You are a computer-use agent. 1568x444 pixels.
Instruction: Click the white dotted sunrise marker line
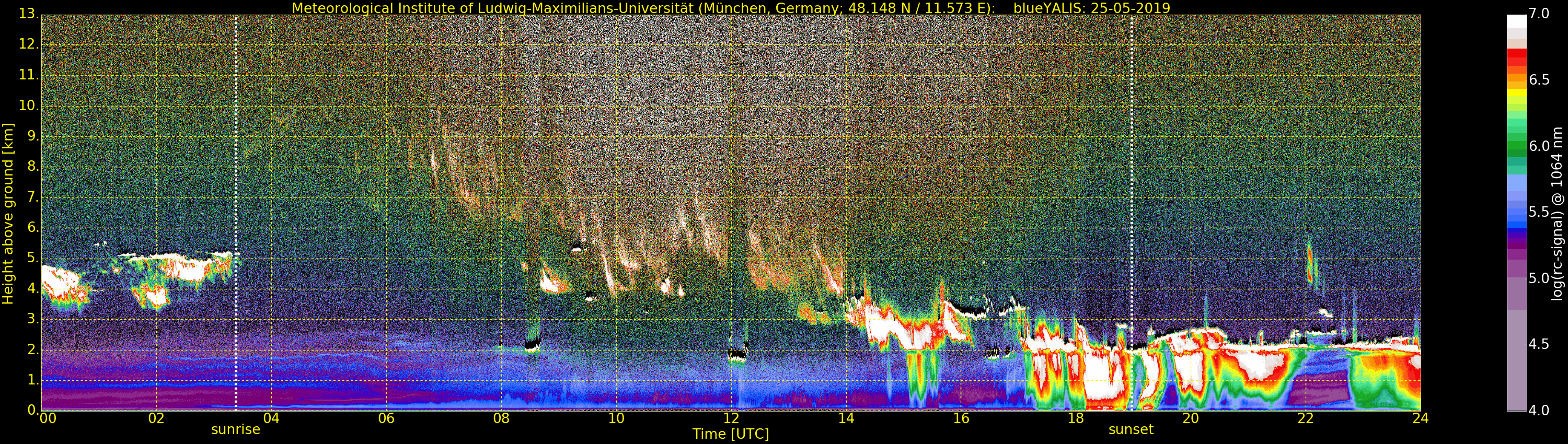(x=236, y=213)
